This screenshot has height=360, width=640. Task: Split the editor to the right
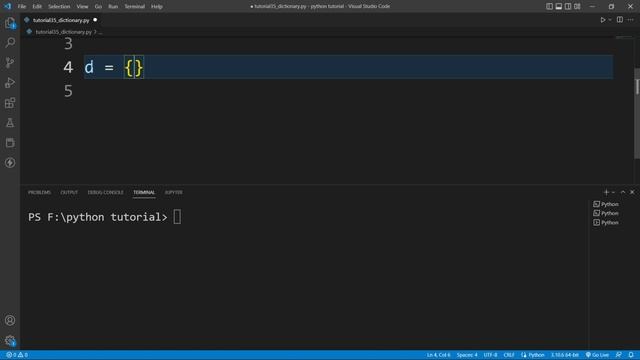tap(620, 20)
